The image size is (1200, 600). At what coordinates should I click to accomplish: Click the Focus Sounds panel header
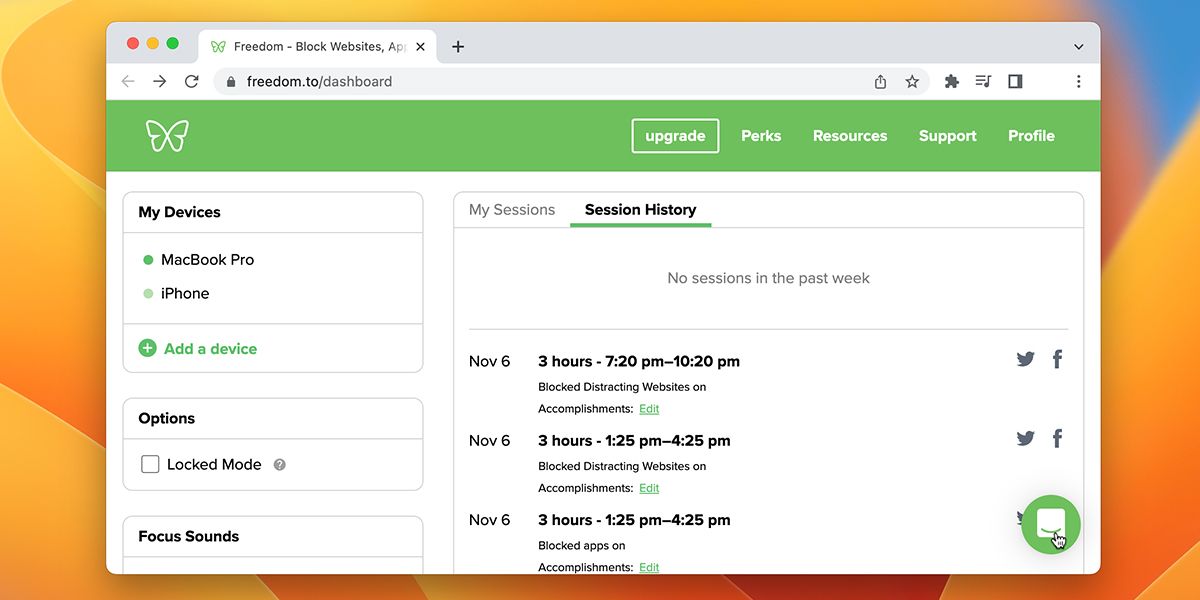point(272,537)
